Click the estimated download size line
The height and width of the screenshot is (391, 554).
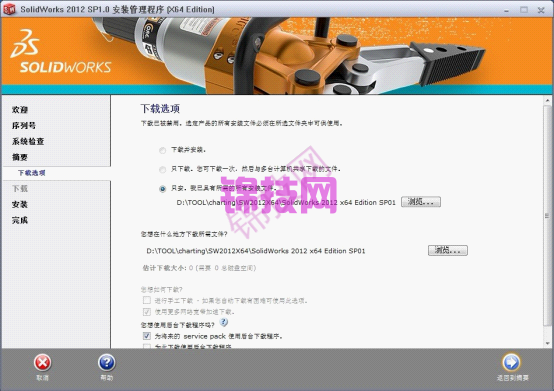pos(199,268)
